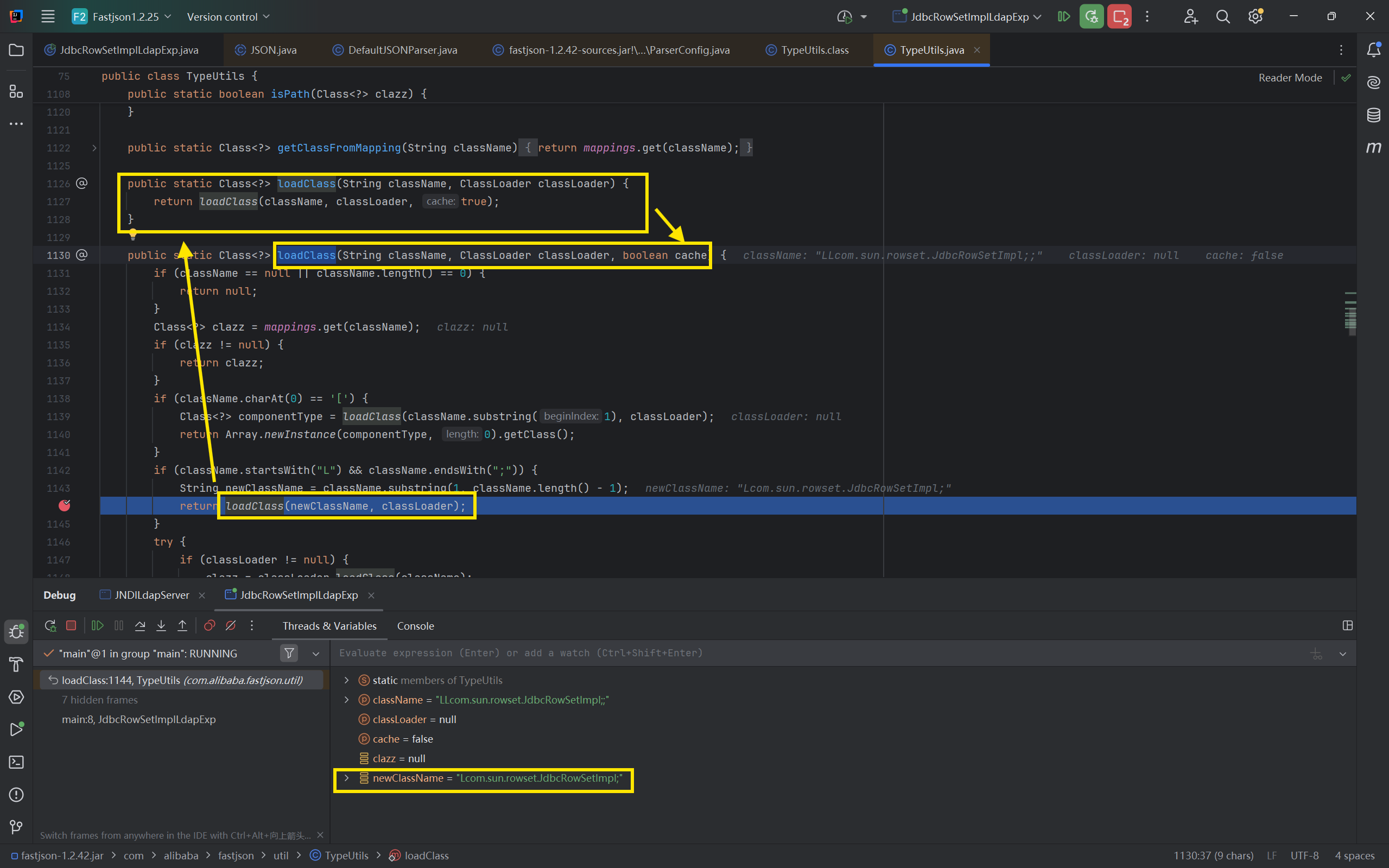This screenshot has height=868, width=1389.
Task: Click Step Into in debug toolbar
Action: (161, 626)
